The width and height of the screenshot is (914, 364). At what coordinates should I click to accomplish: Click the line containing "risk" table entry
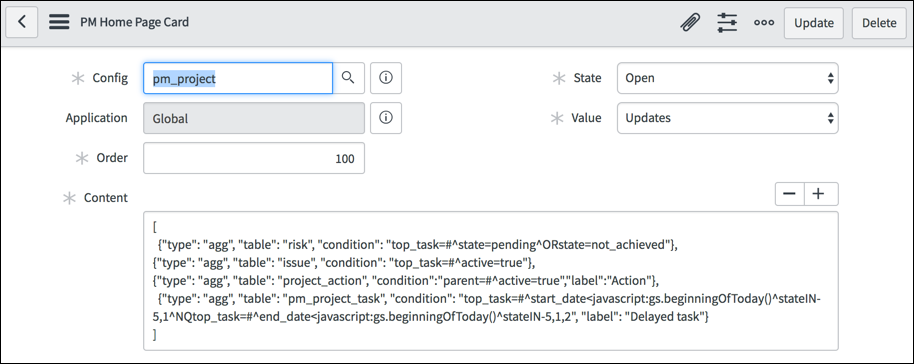417,245
